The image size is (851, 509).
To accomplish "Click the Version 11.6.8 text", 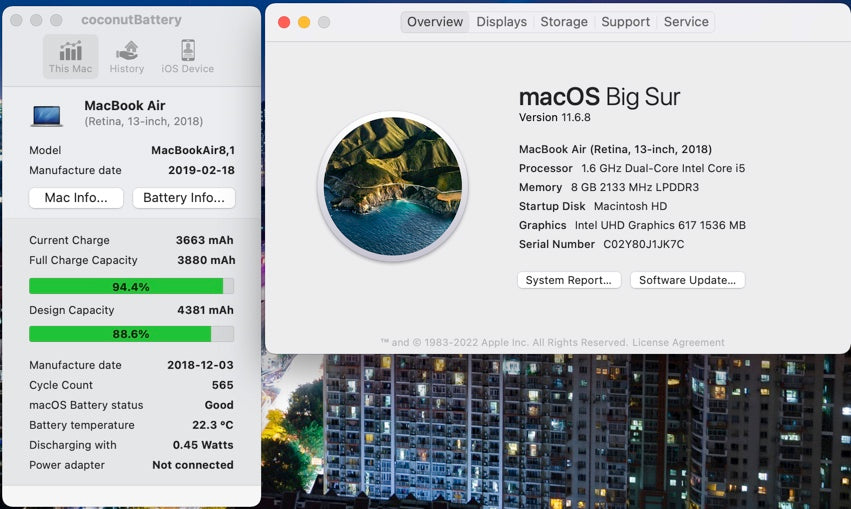I will click(555, 117).
